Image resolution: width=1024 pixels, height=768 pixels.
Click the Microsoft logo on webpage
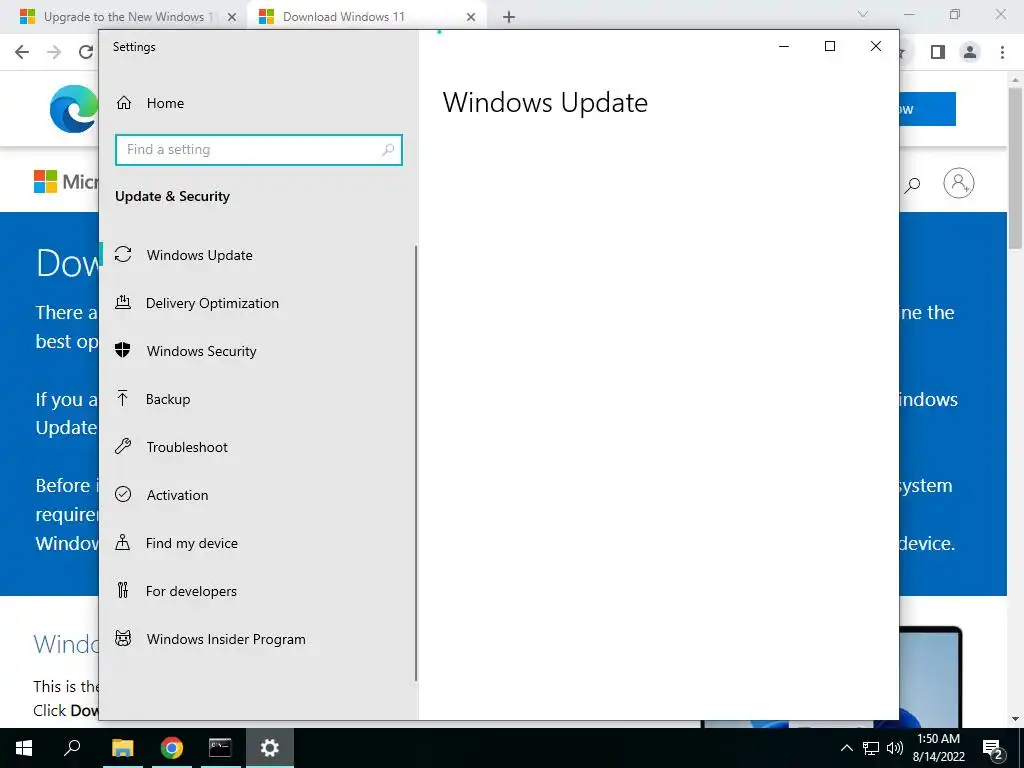pos(65,182)
